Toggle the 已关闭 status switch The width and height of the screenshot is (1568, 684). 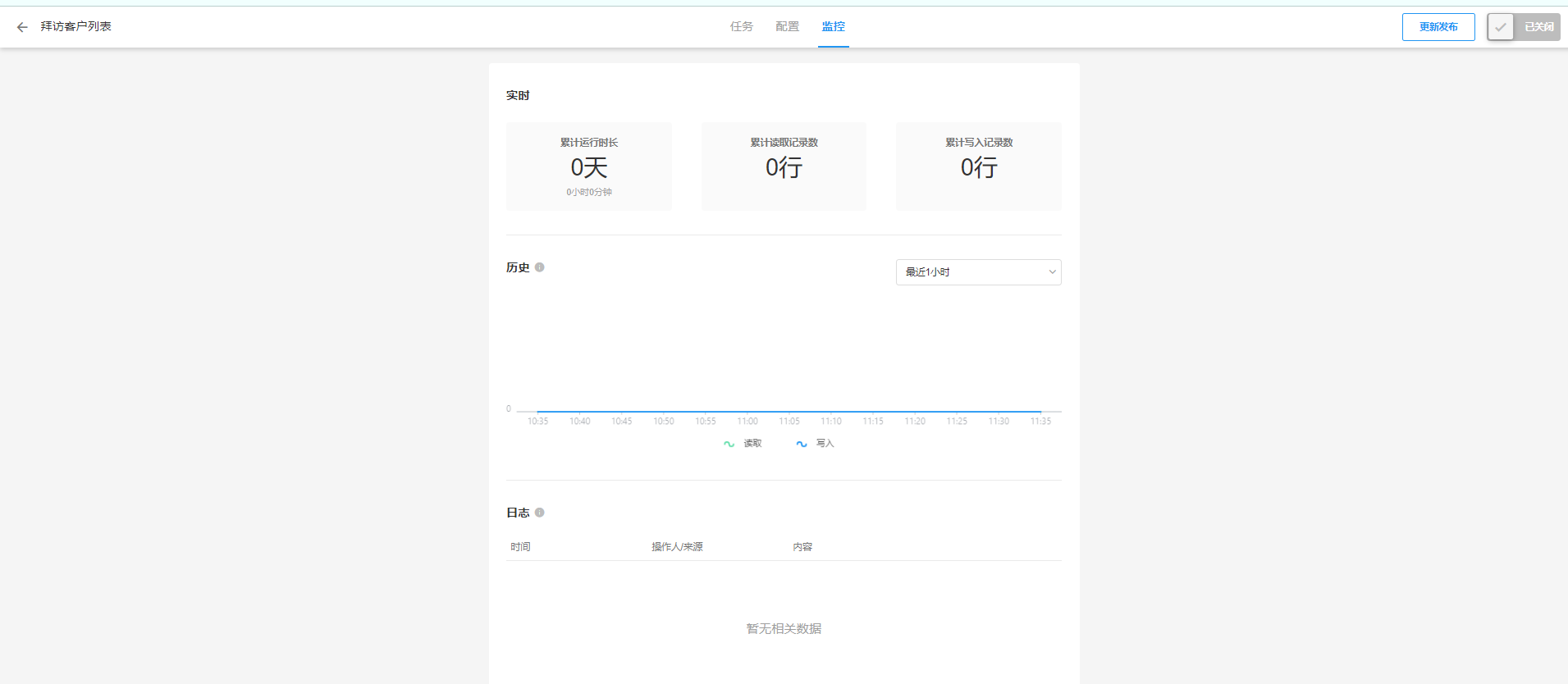[x=1523, y=27]
